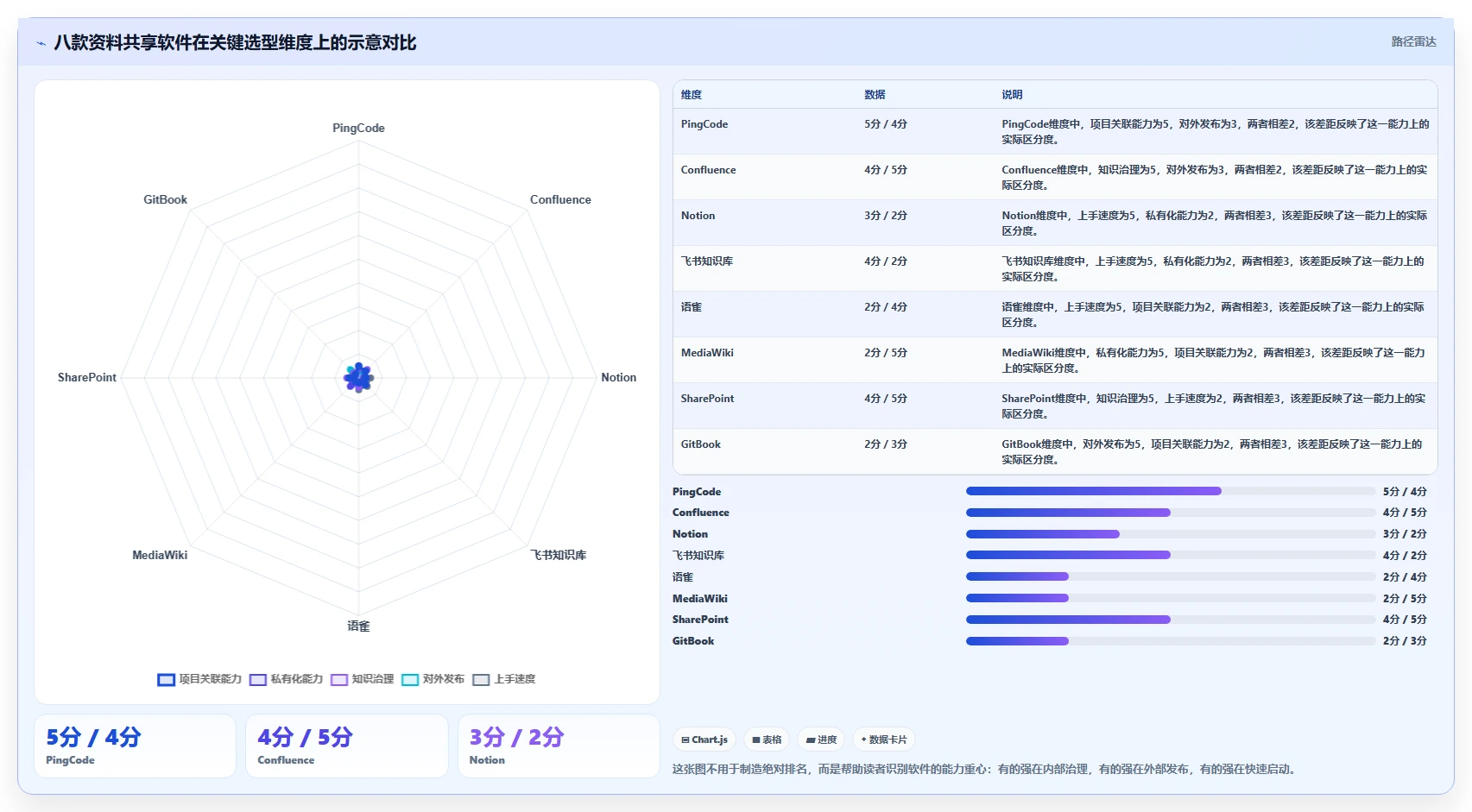
Task: Click the Notion axis label on radar chart
Action: click(x=618, y=377)
